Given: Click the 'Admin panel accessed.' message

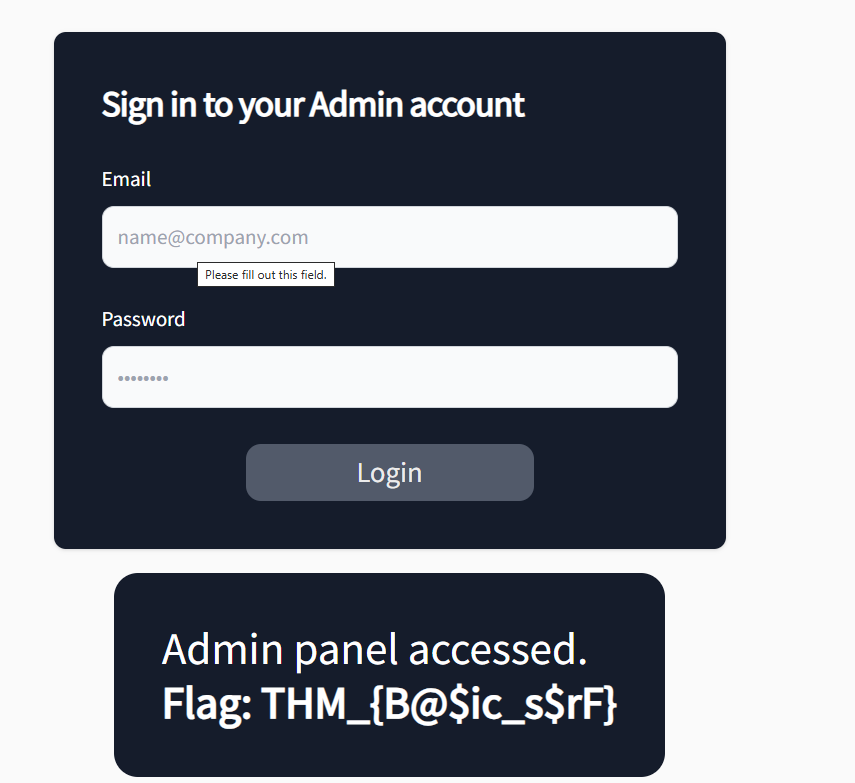Looking at the screenshot, I should 375,649.
